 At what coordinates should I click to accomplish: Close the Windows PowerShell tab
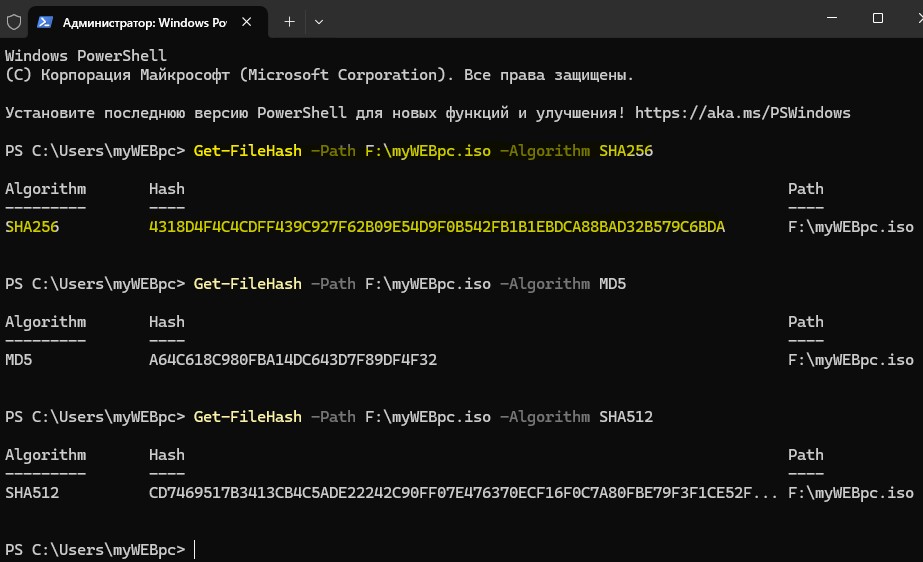(x=247, y=22)
